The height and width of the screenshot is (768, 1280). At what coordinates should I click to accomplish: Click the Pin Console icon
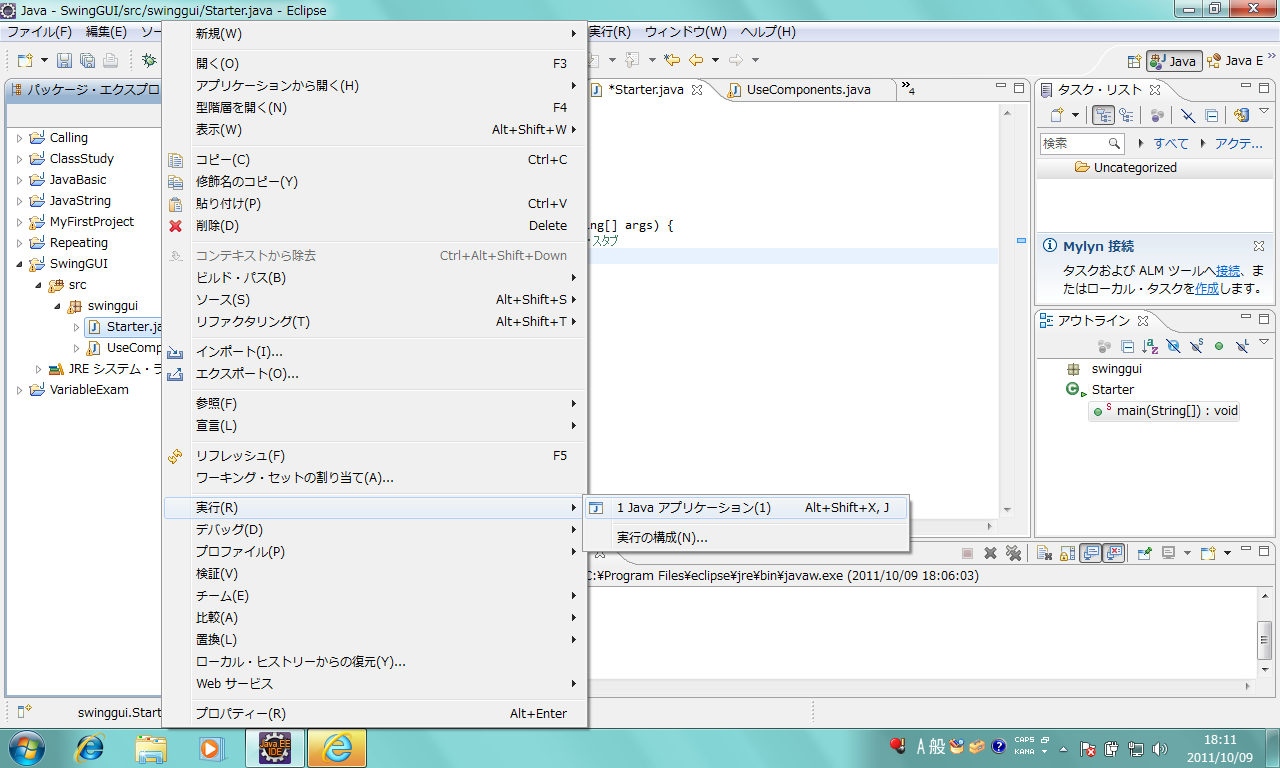point(1144,553)
